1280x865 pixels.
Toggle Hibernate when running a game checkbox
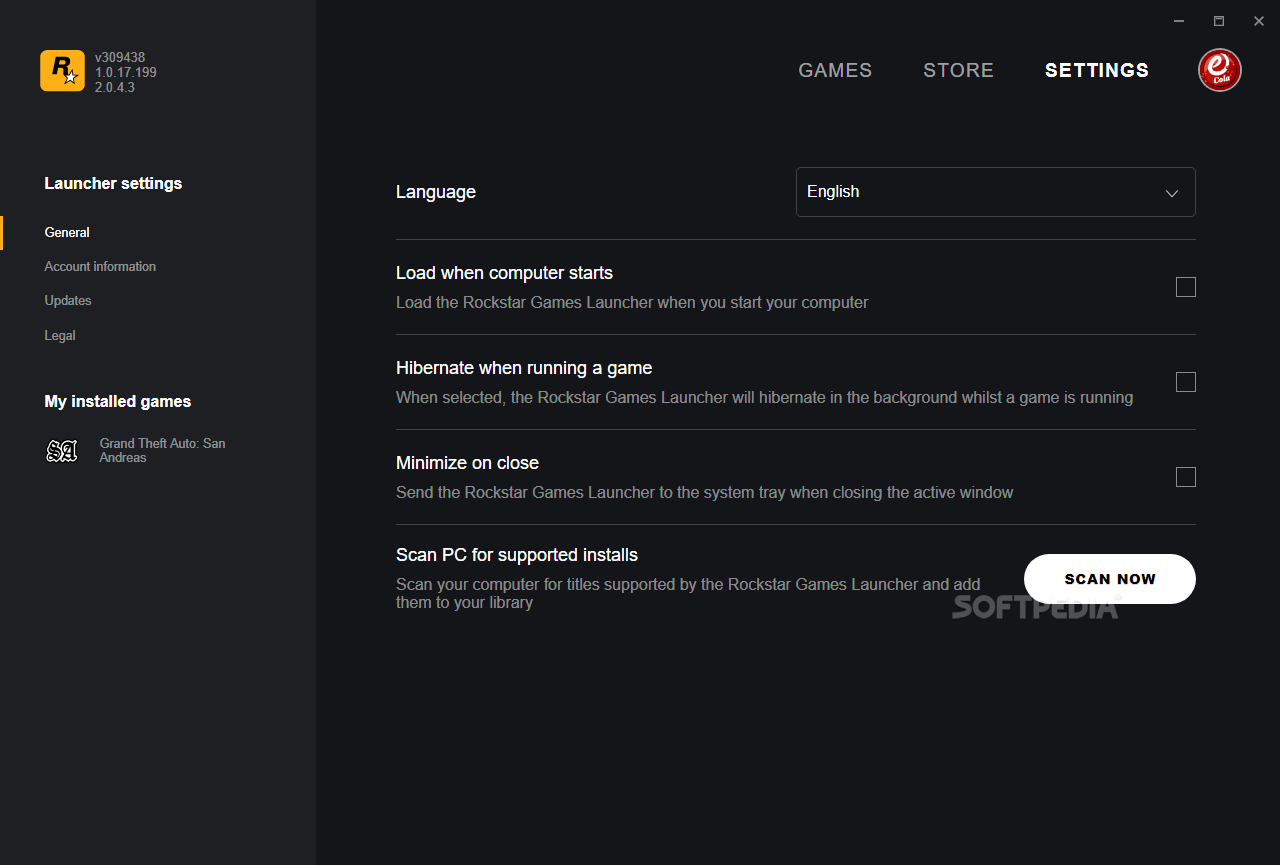pyautogui.click(x=1186, y=382)
